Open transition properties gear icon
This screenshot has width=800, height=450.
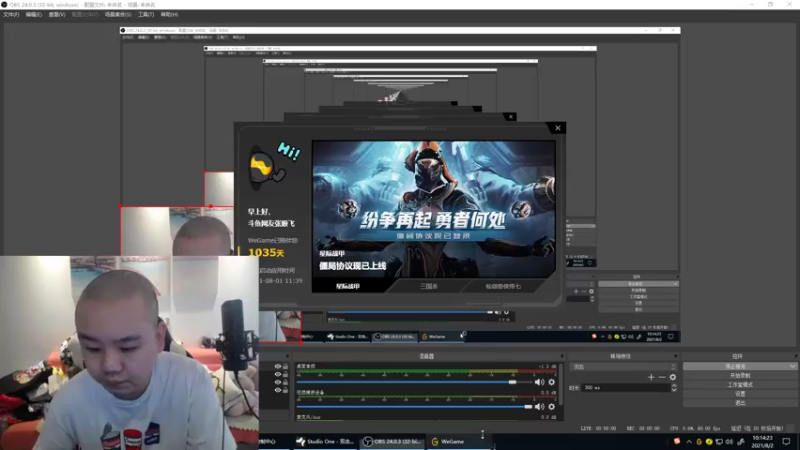(x=673, y=377)
